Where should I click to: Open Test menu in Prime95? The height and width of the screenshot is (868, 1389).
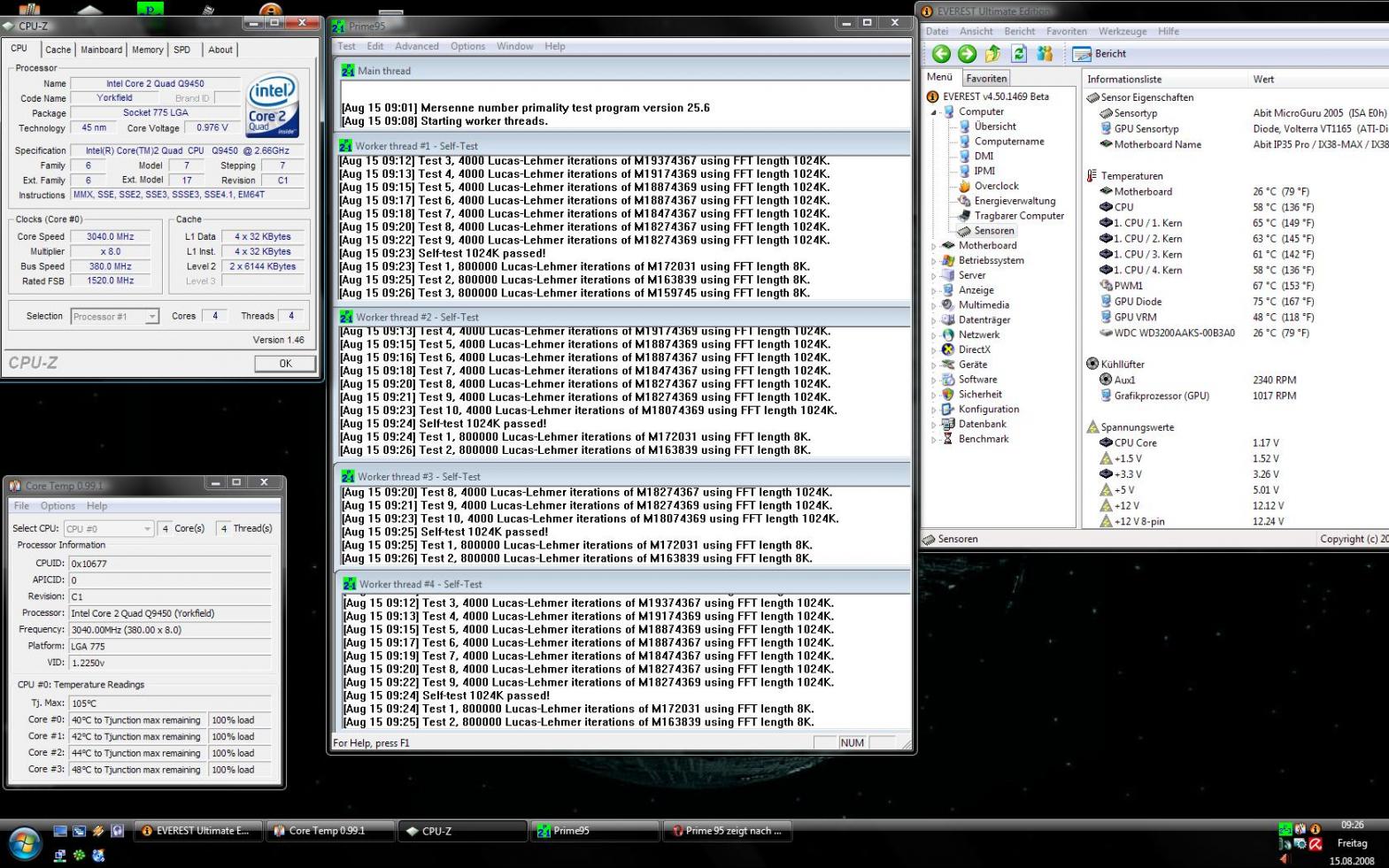coord(346,47)
